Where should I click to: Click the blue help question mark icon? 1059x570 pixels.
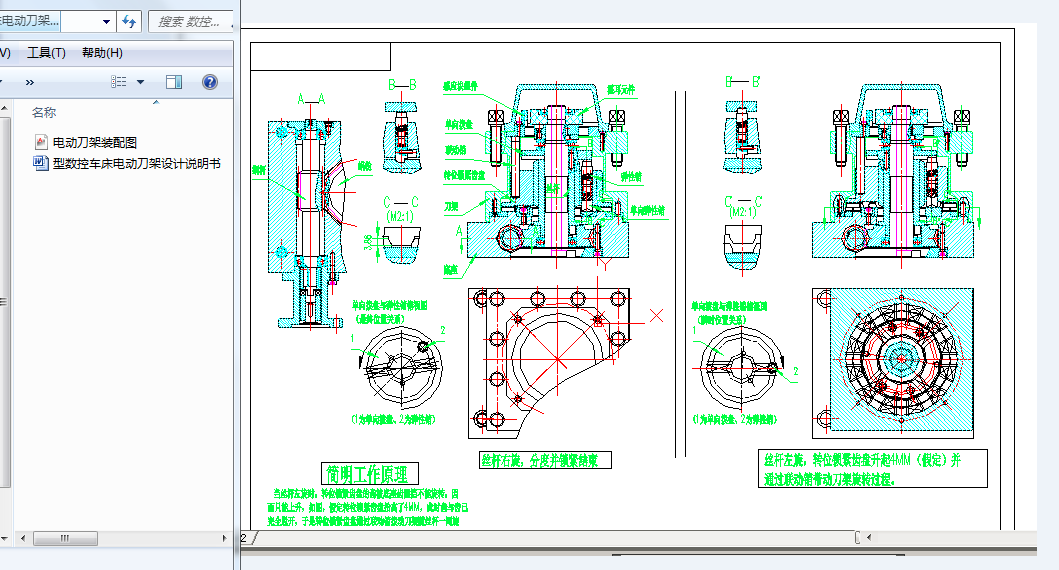point(210,82)
